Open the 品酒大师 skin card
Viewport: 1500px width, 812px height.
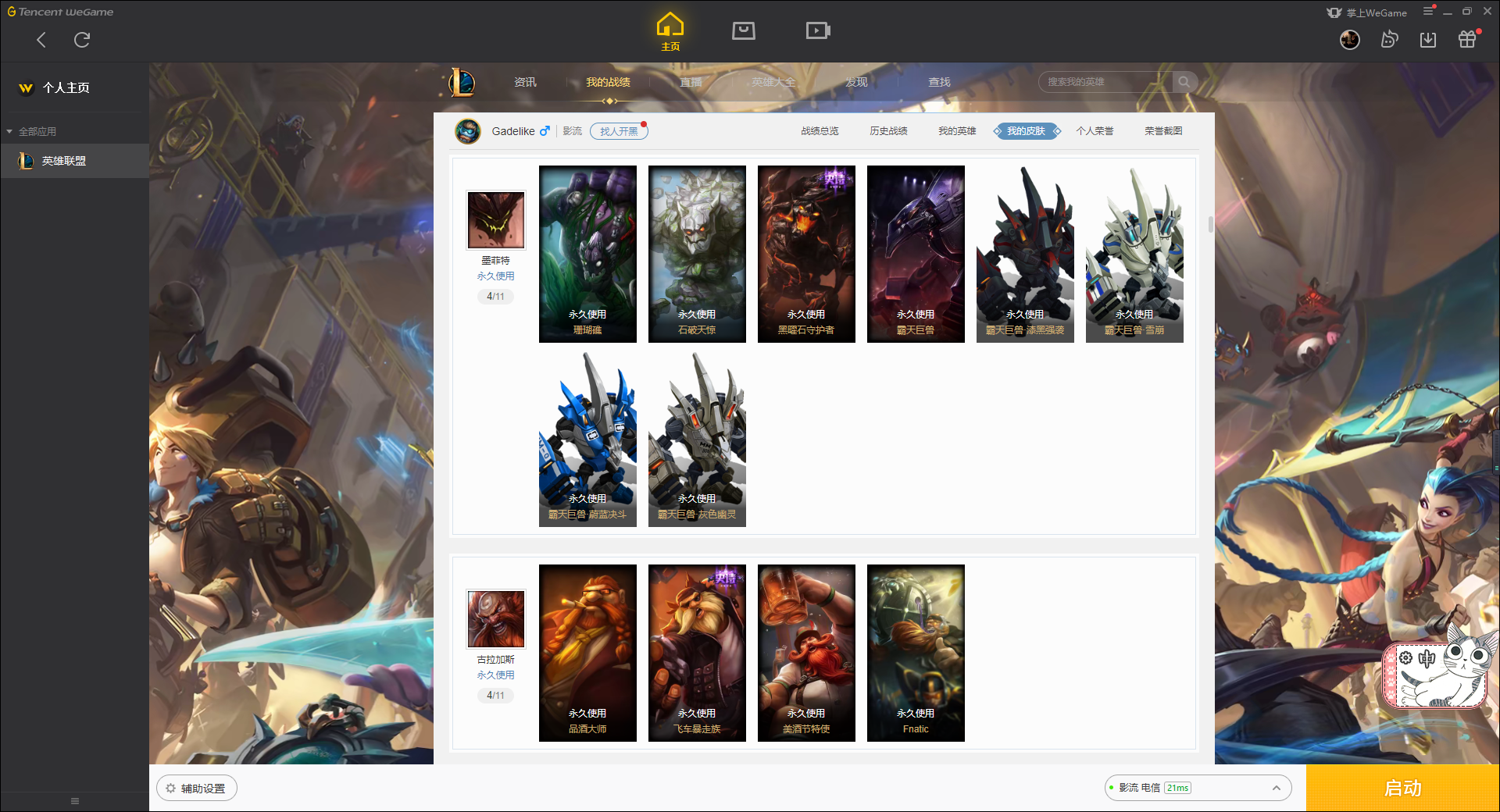pos(587,653)
